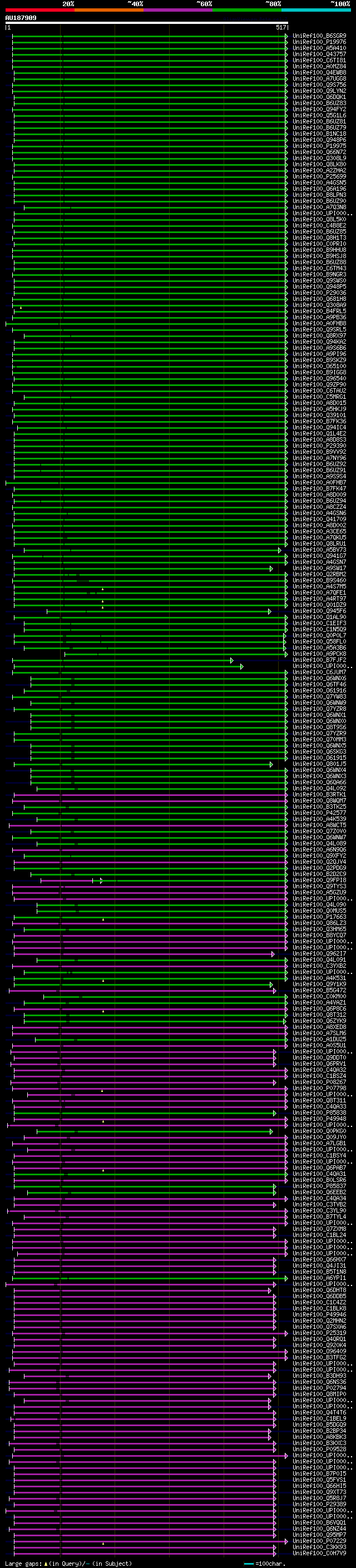Open the UniRef100_Q43757 hit label

tap(319, 54)
